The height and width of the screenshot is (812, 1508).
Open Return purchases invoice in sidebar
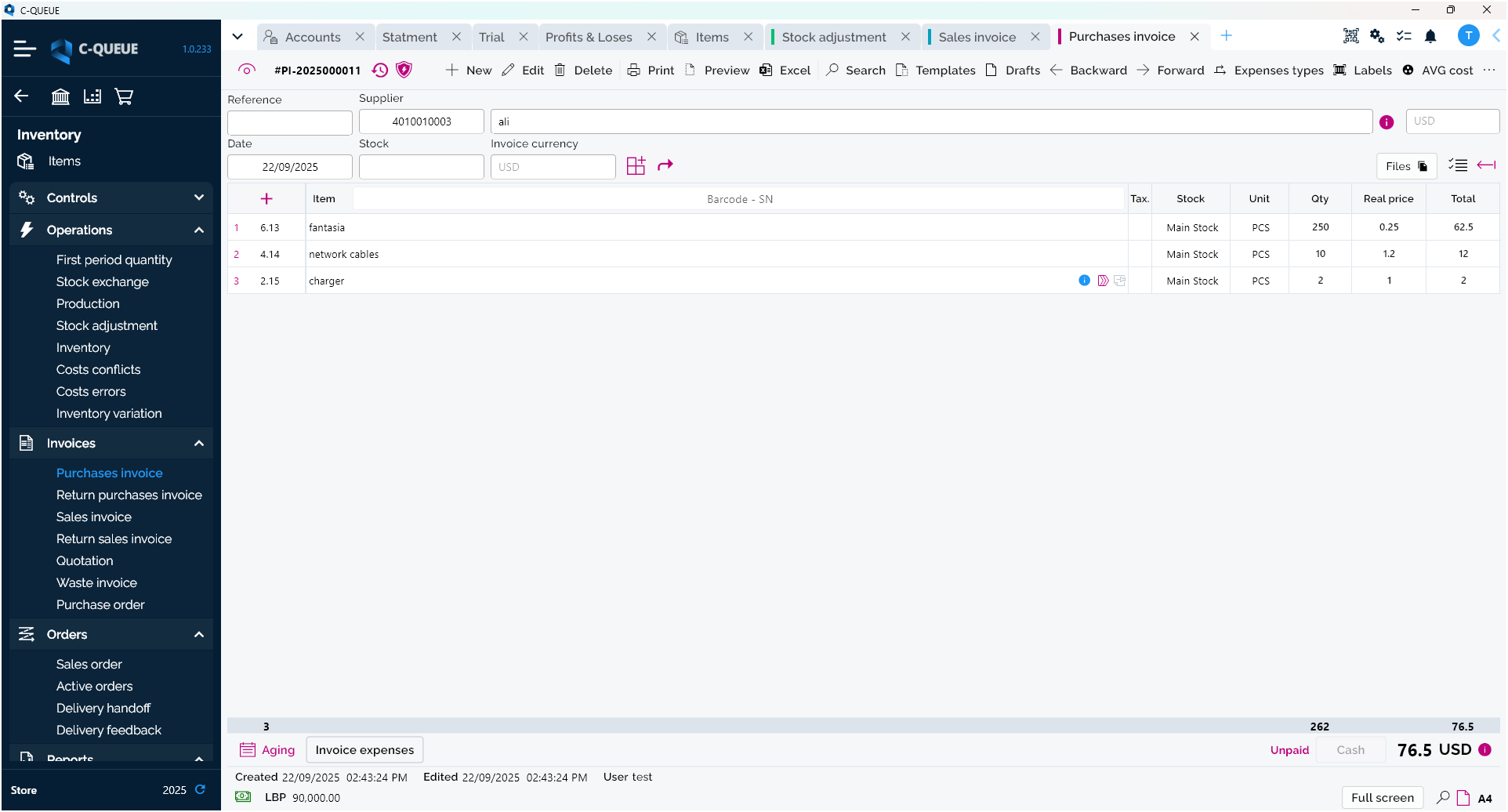coord(129,495)
